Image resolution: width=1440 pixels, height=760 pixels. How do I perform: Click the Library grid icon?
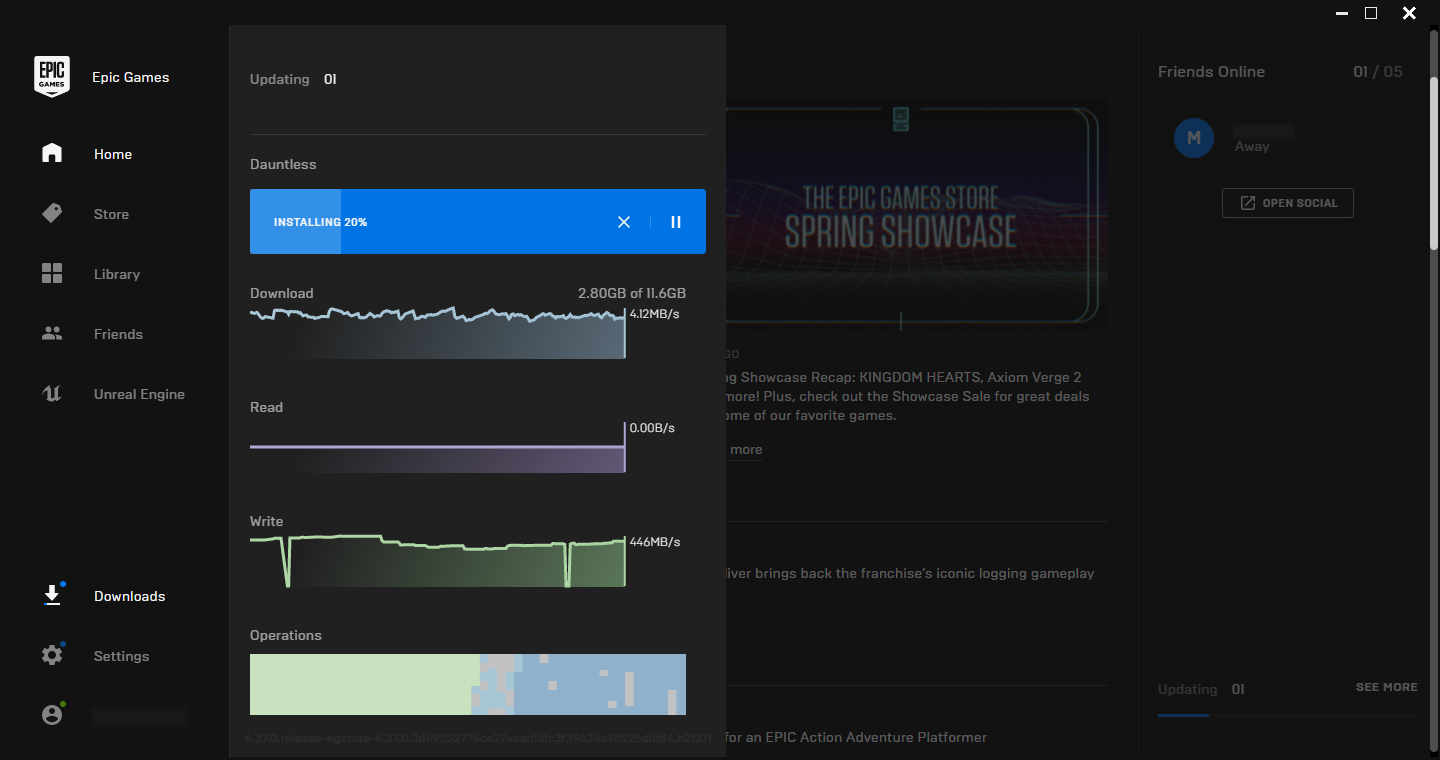point(52,273)
